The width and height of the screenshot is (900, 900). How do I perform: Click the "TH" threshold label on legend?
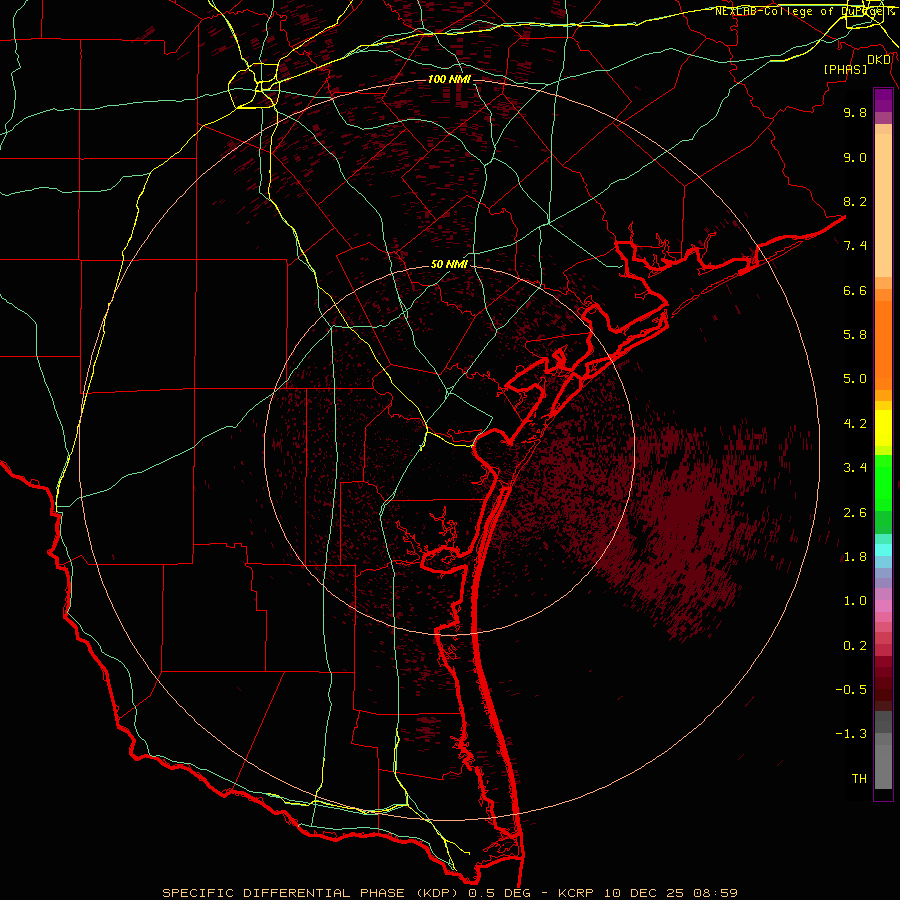pyautogui.click(x=859, y=779)
